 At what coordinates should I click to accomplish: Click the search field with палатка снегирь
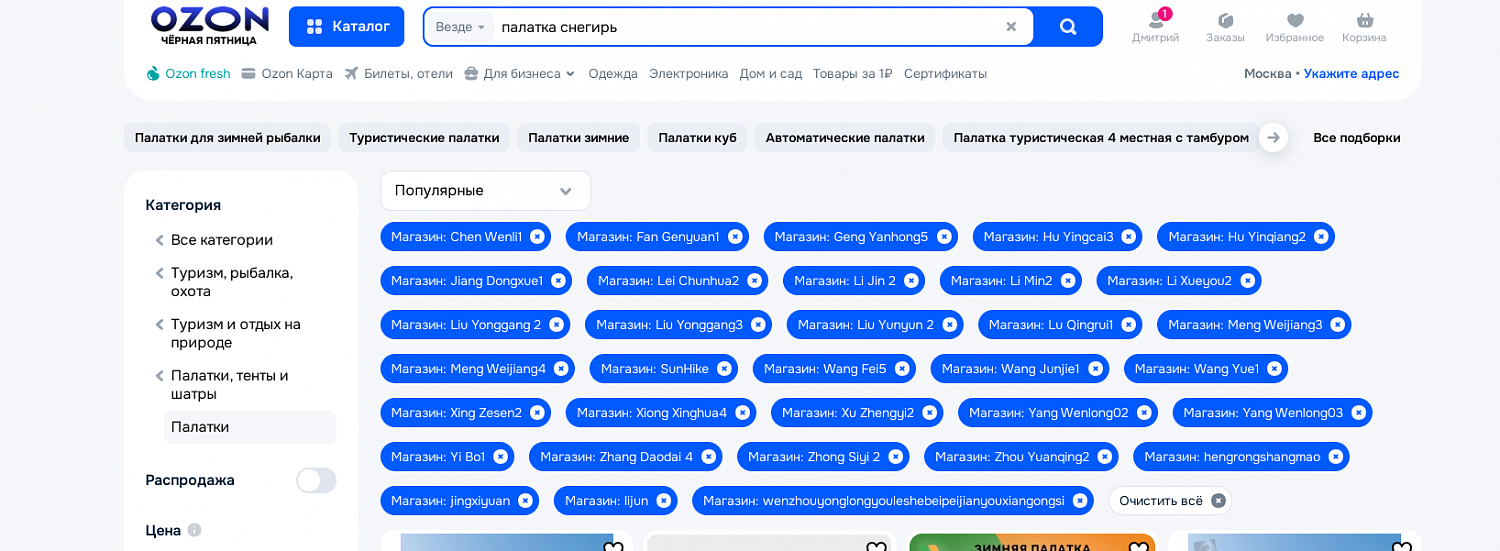tap(745, 27)
